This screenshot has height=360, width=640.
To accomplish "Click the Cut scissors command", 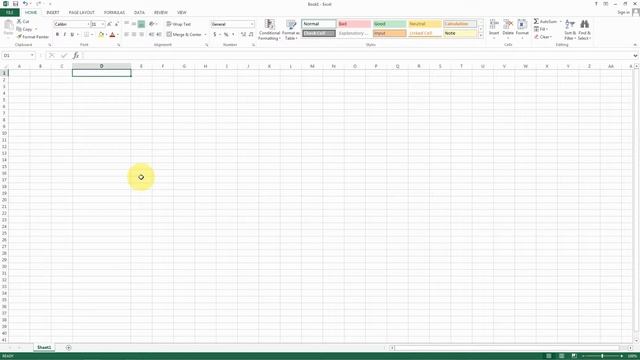I will tap(23, 21).
